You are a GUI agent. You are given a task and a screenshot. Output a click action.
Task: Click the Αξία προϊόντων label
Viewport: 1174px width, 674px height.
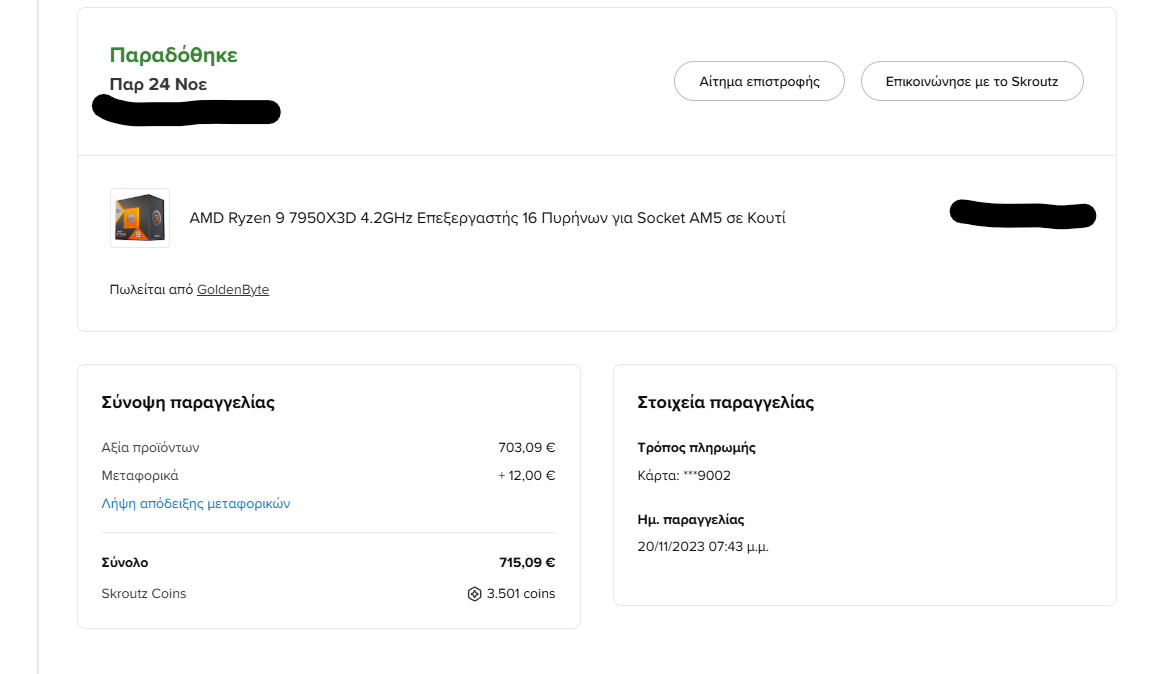point(150,448)
